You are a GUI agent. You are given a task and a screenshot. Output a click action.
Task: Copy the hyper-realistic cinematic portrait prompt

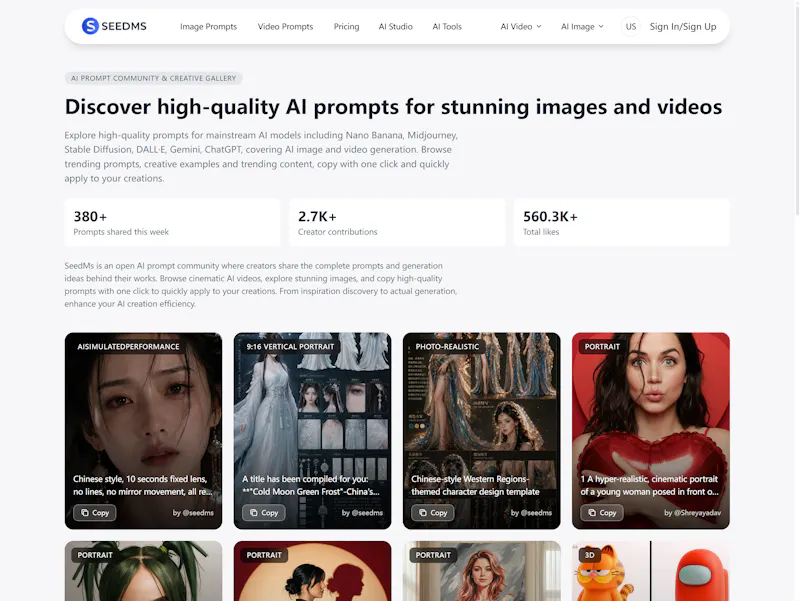pos(602,513)
